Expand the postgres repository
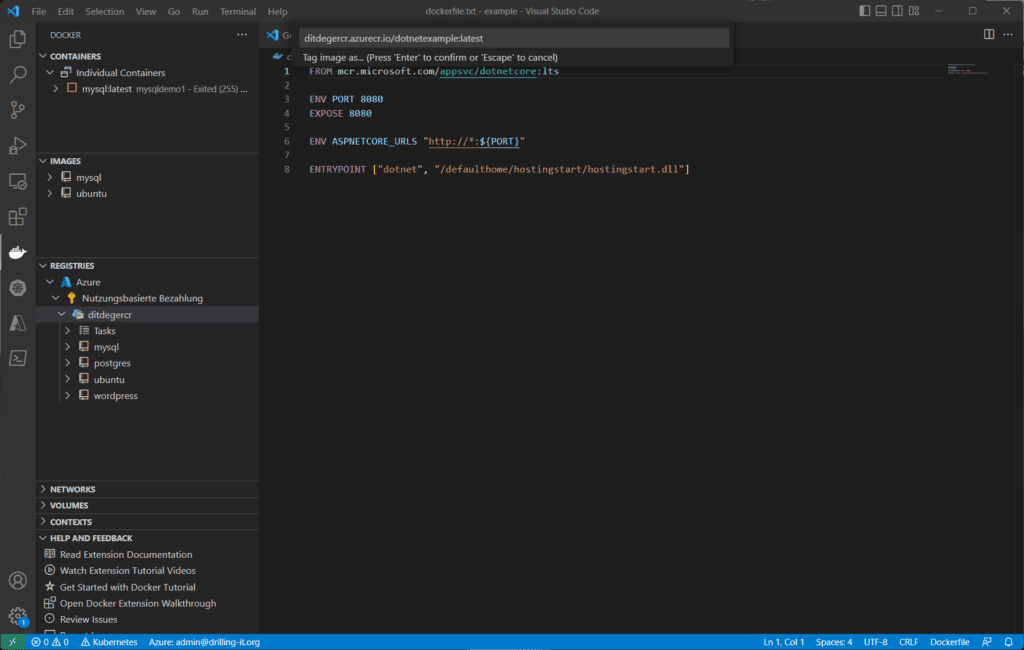1024x650 pixels. 68,363
